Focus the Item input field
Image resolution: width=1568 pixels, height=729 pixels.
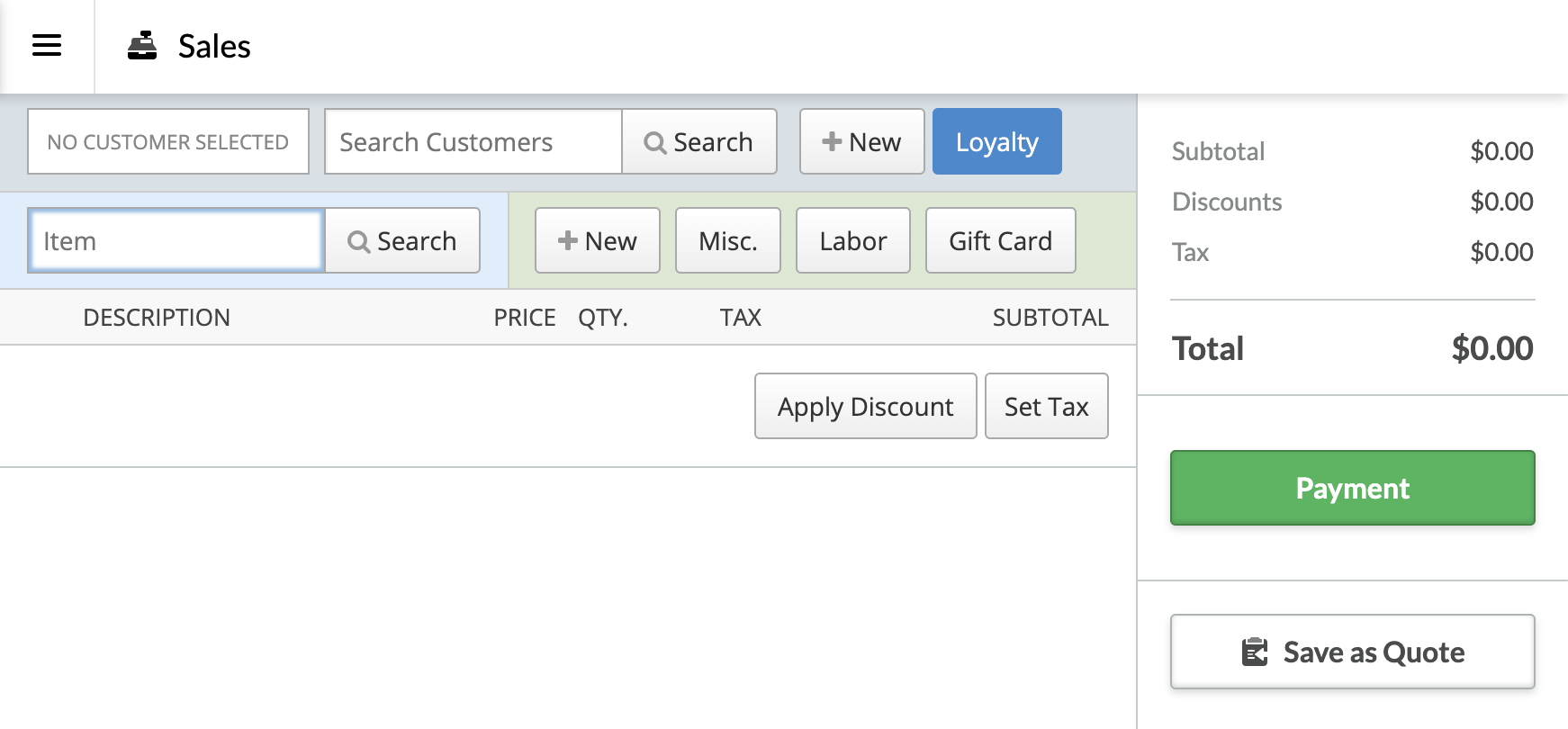click(176, 240)
